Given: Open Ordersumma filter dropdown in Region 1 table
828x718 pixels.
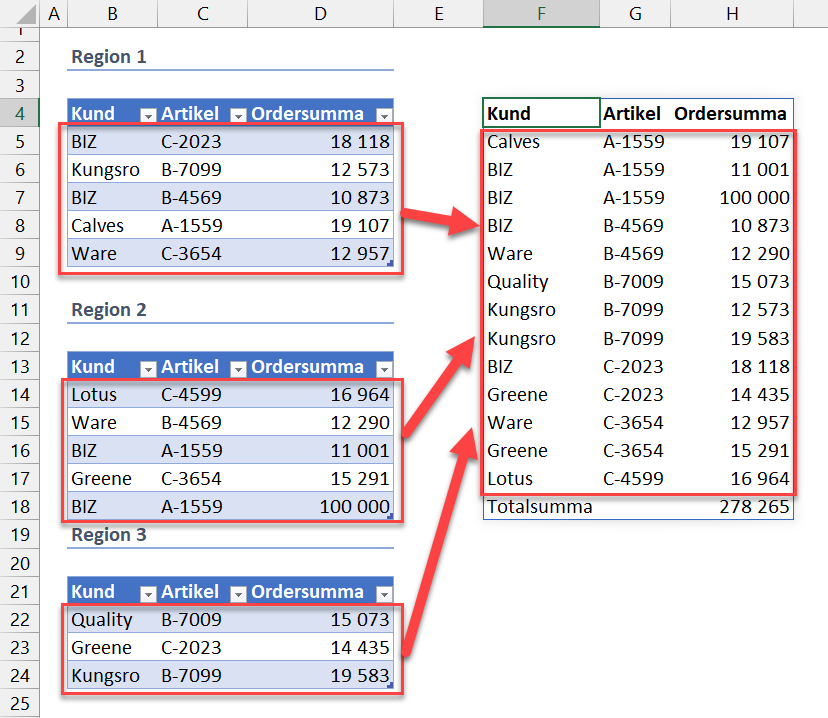Looking at the screenshot, I should [x=383, y=115].
